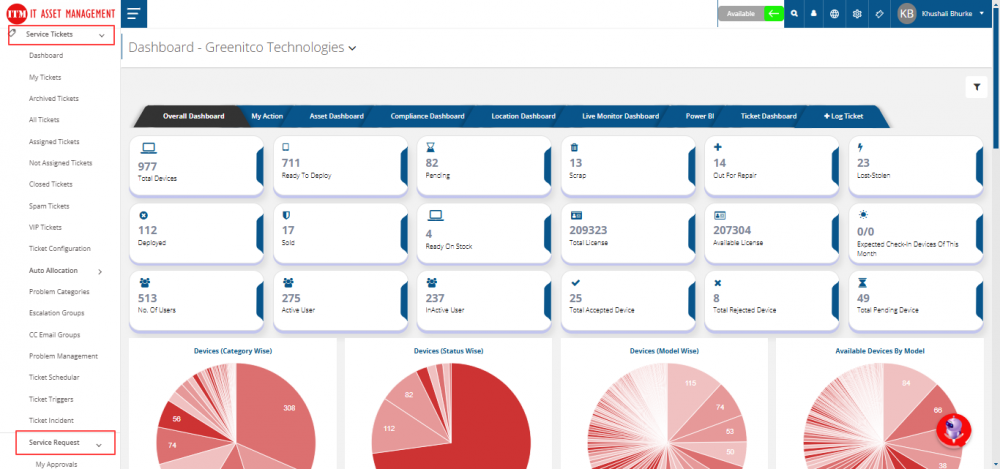Click the chatbot assistant icon
Screen dimensions: 1000x469
coord(953,430)
